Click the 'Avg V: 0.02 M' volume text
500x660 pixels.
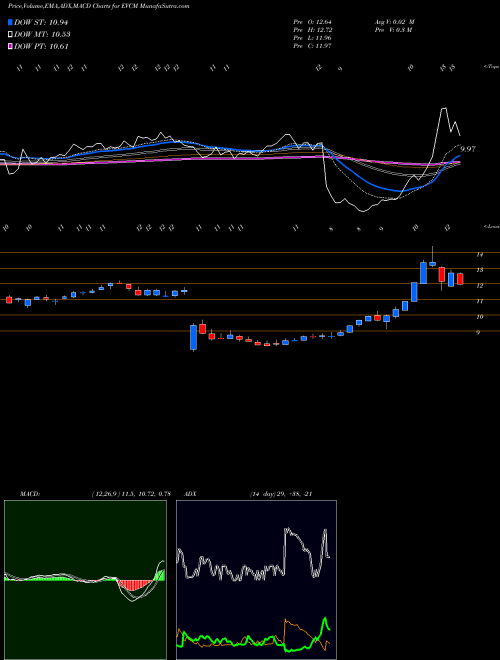click(x=394, y=22)
